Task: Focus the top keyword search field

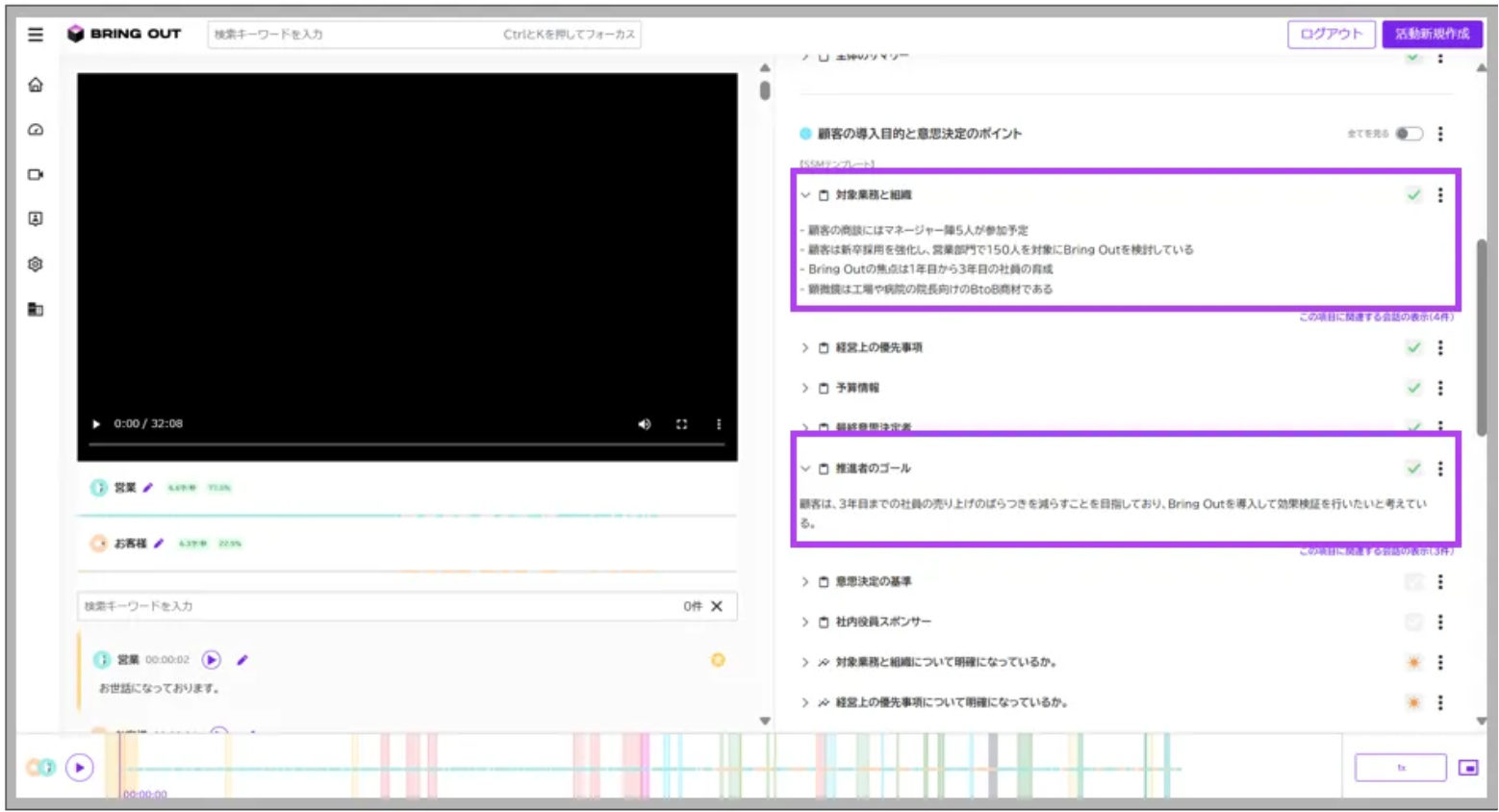Action: pyautogui.click(x=424, y=35)
